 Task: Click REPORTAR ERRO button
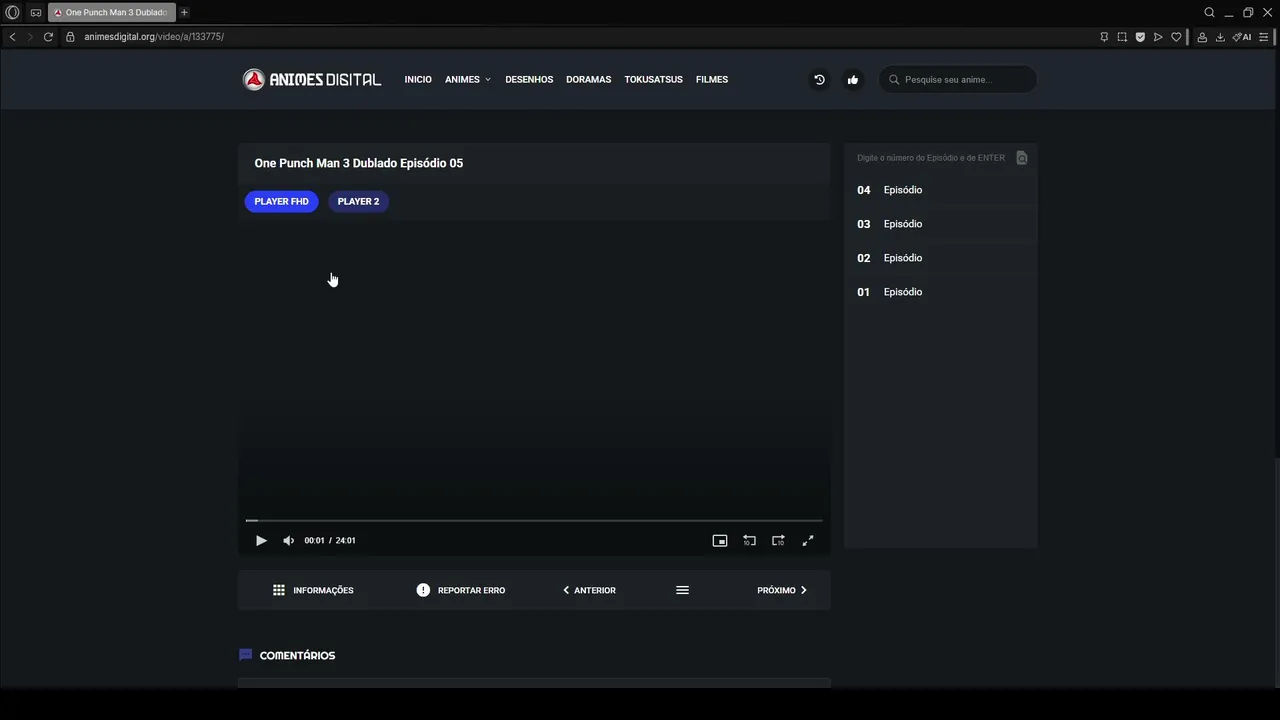(x=461, y=591)
